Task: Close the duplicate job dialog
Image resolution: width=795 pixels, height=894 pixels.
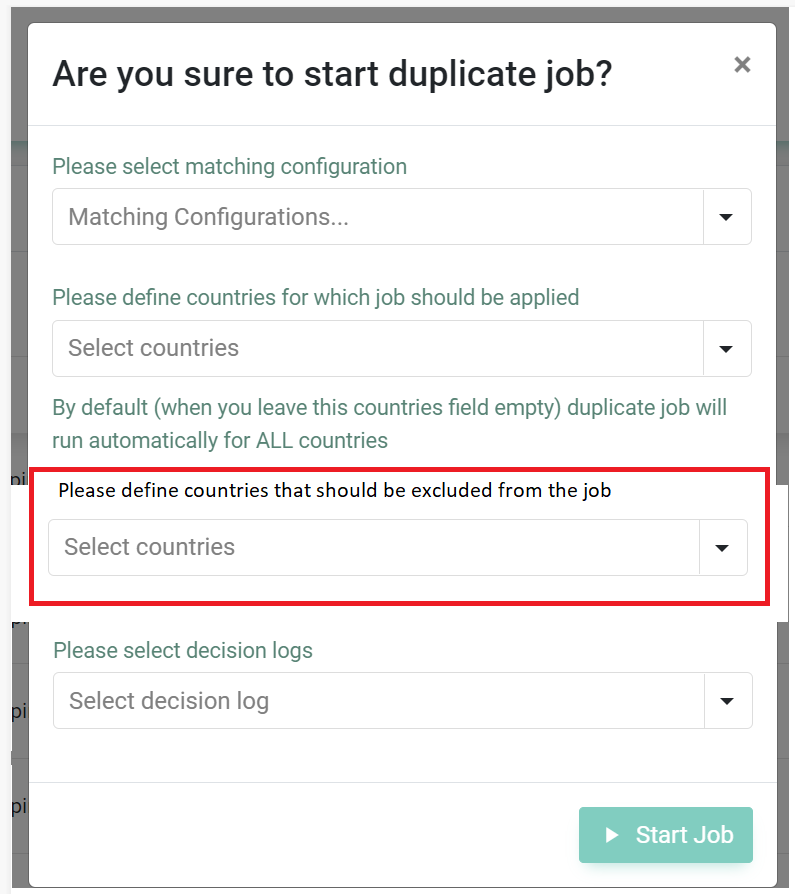Action: click(742, 65)
